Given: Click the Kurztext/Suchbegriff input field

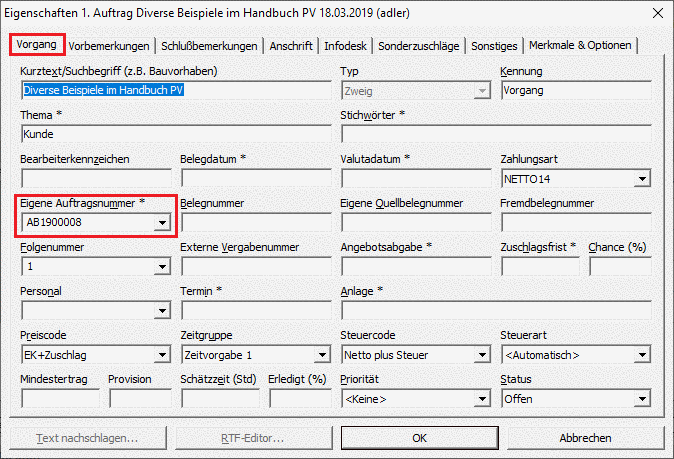Looking at the screenshot, I should coord(176,90).
